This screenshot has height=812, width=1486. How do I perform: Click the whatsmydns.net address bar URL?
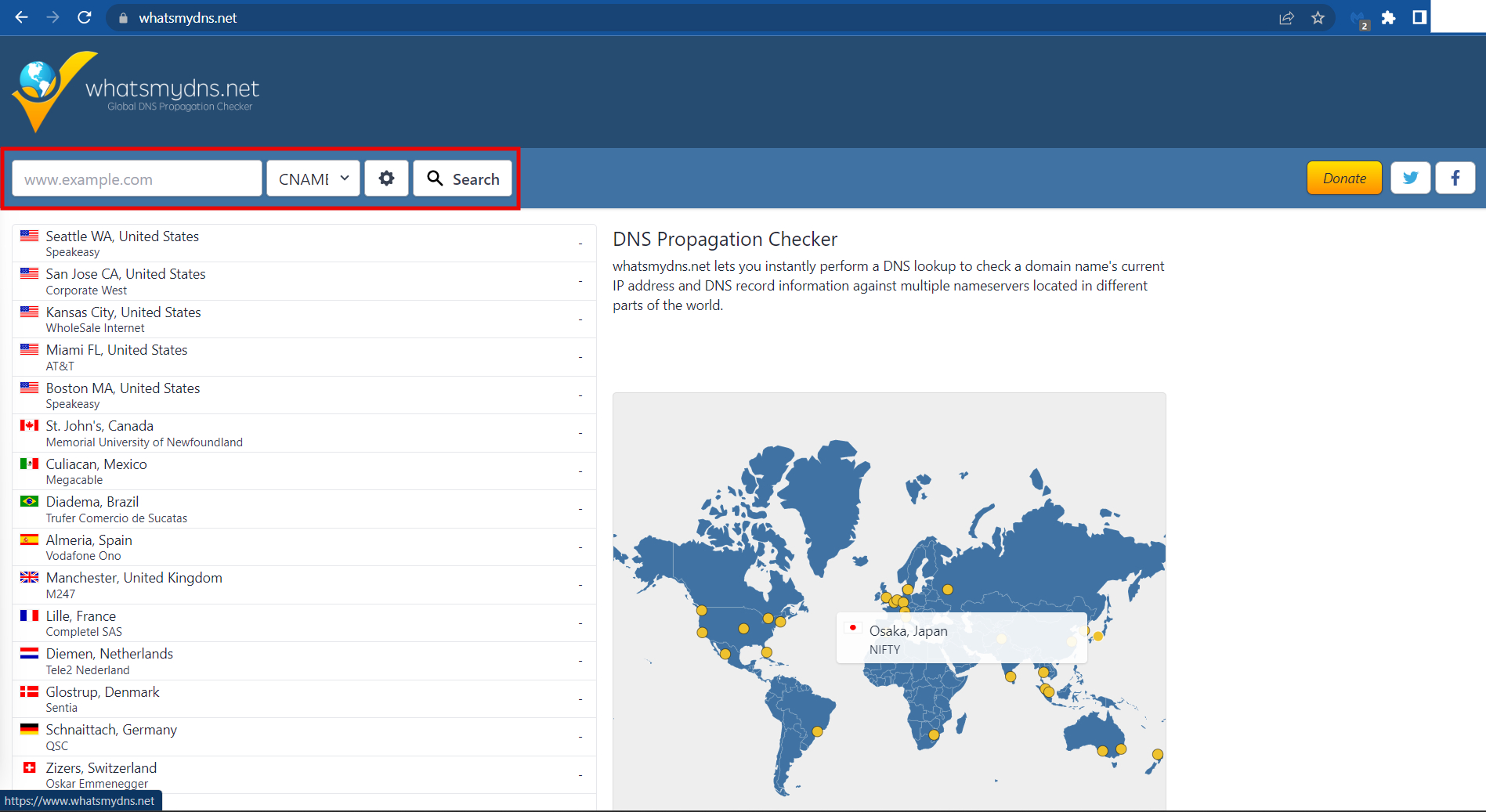tap(188, 18)
